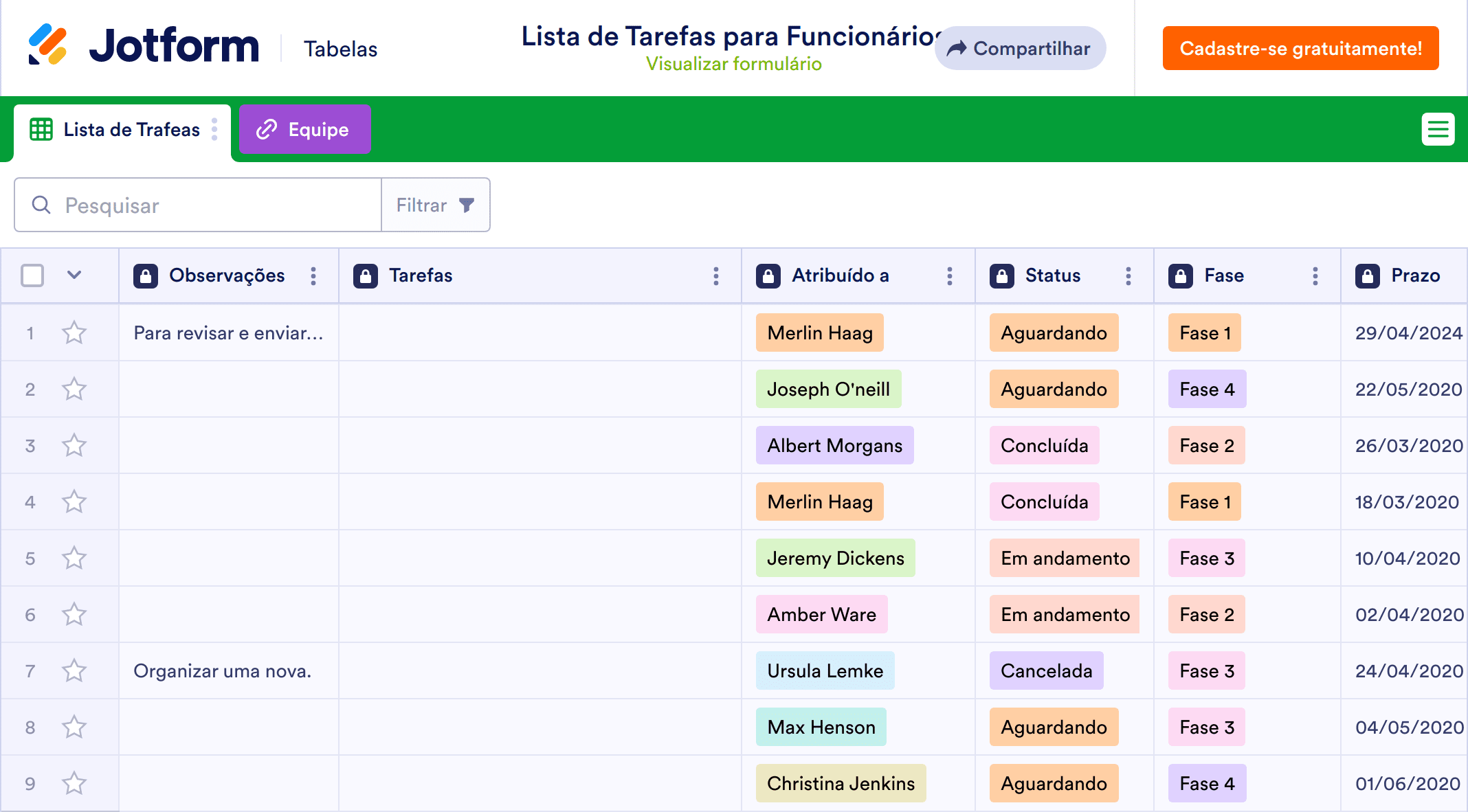Image resolution: width=1468 pixels, height=812 pixels.
Task: Expand the dropdown arrow next to select-all checkbox
Action: (73, 275)
